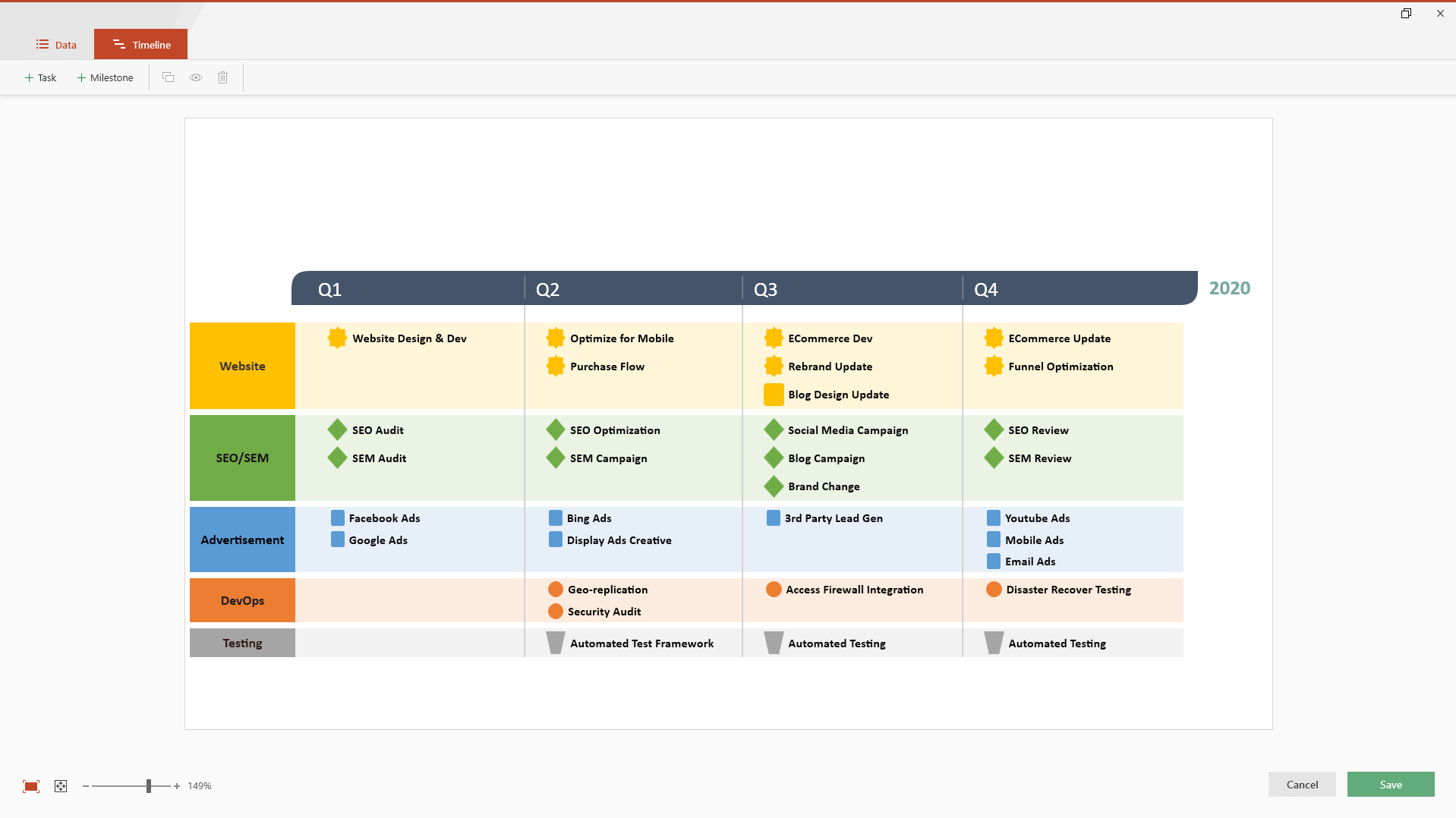Click the duplicate item icon in toolbar
1456x818 pixels.
(x=169, y=77)
